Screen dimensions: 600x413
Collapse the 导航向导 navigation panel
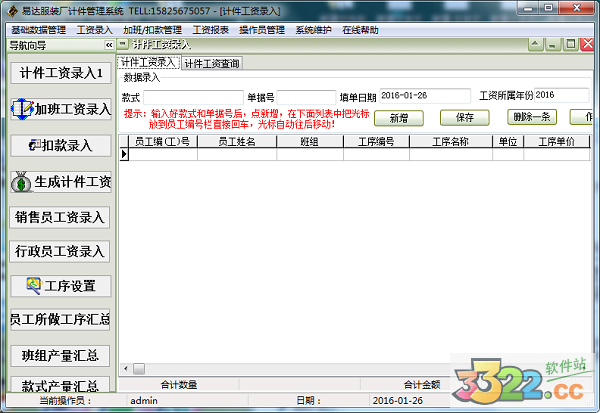point(109,45)
